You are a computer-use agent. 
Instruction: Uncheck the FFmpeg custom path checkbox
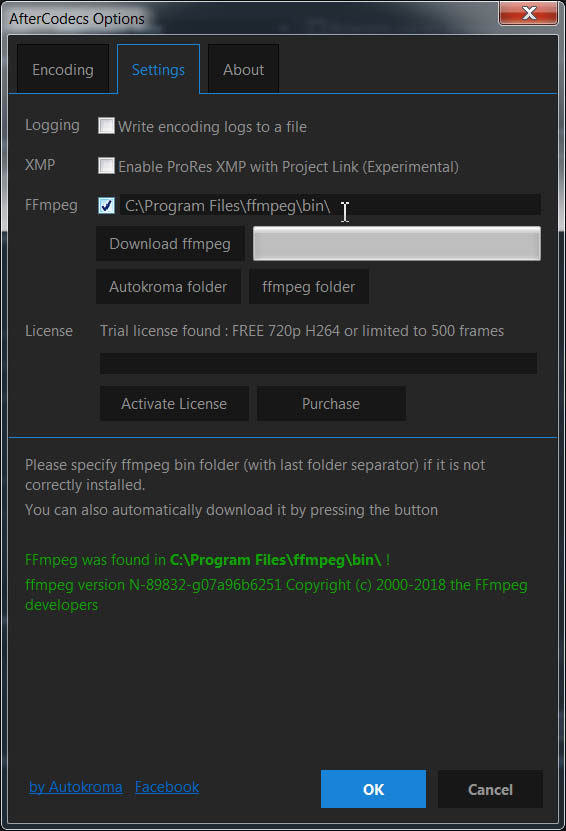tap(106, 205)
